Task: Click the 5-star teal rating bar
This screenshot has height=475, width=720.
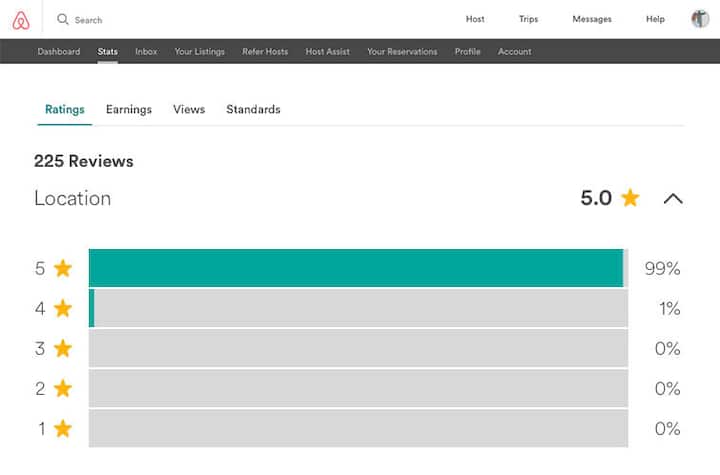Action: pyautogui.click(x=355, y=268)
